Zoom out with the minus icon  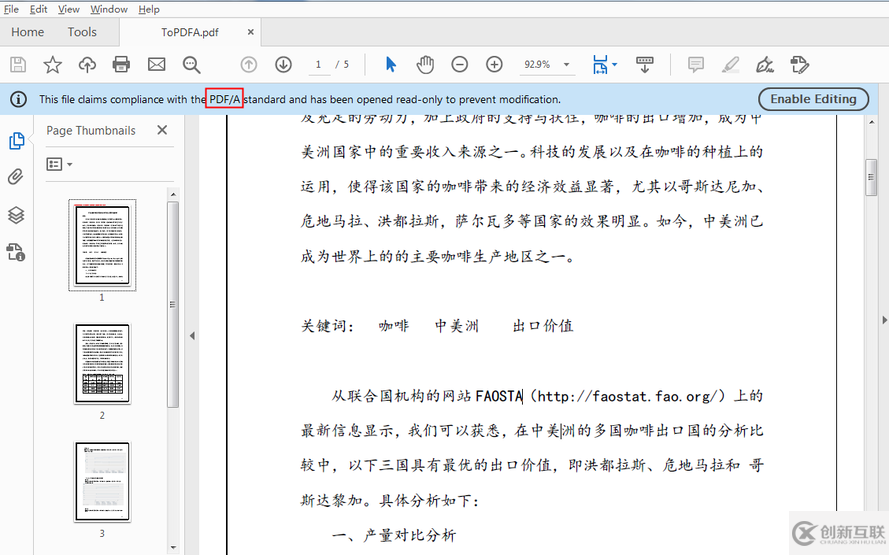[460, 65]
